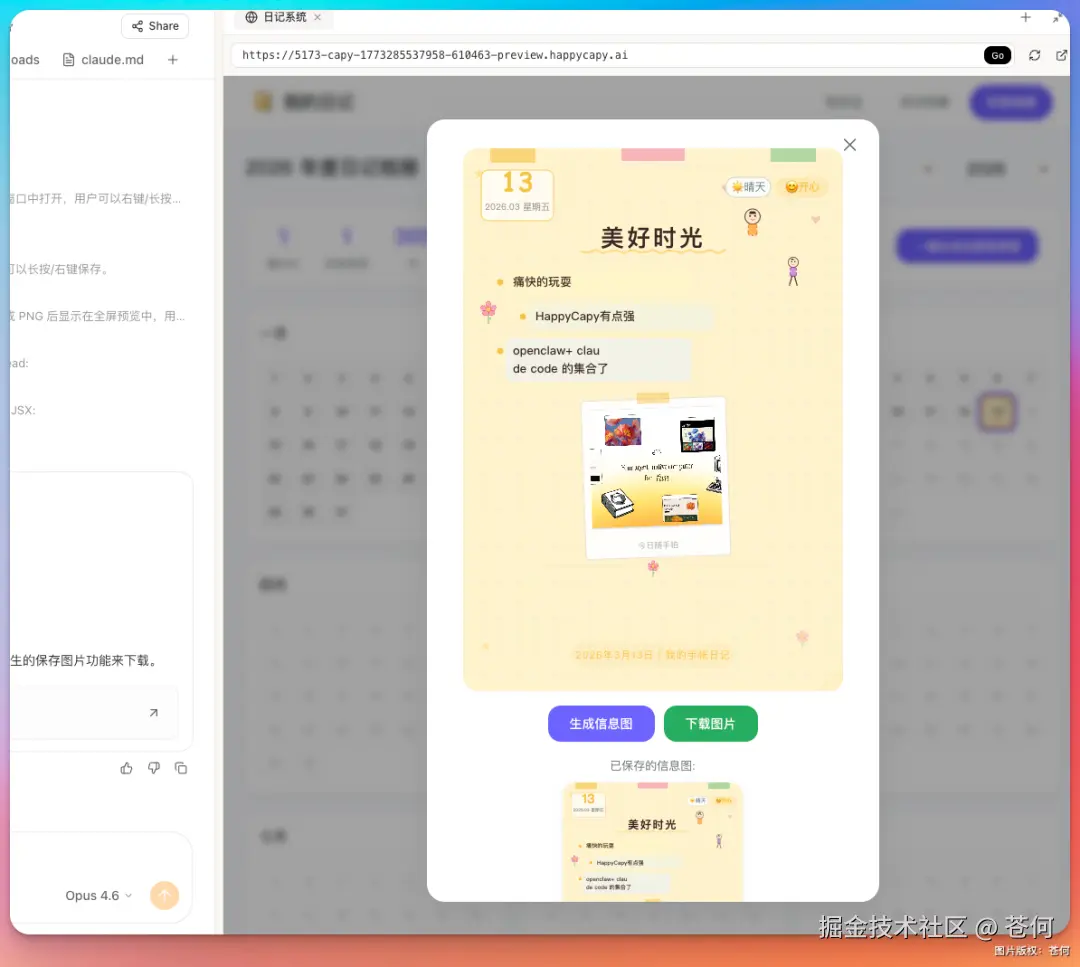
Task: Copy the response using the copy icon
Action: (x=181, y=768)
